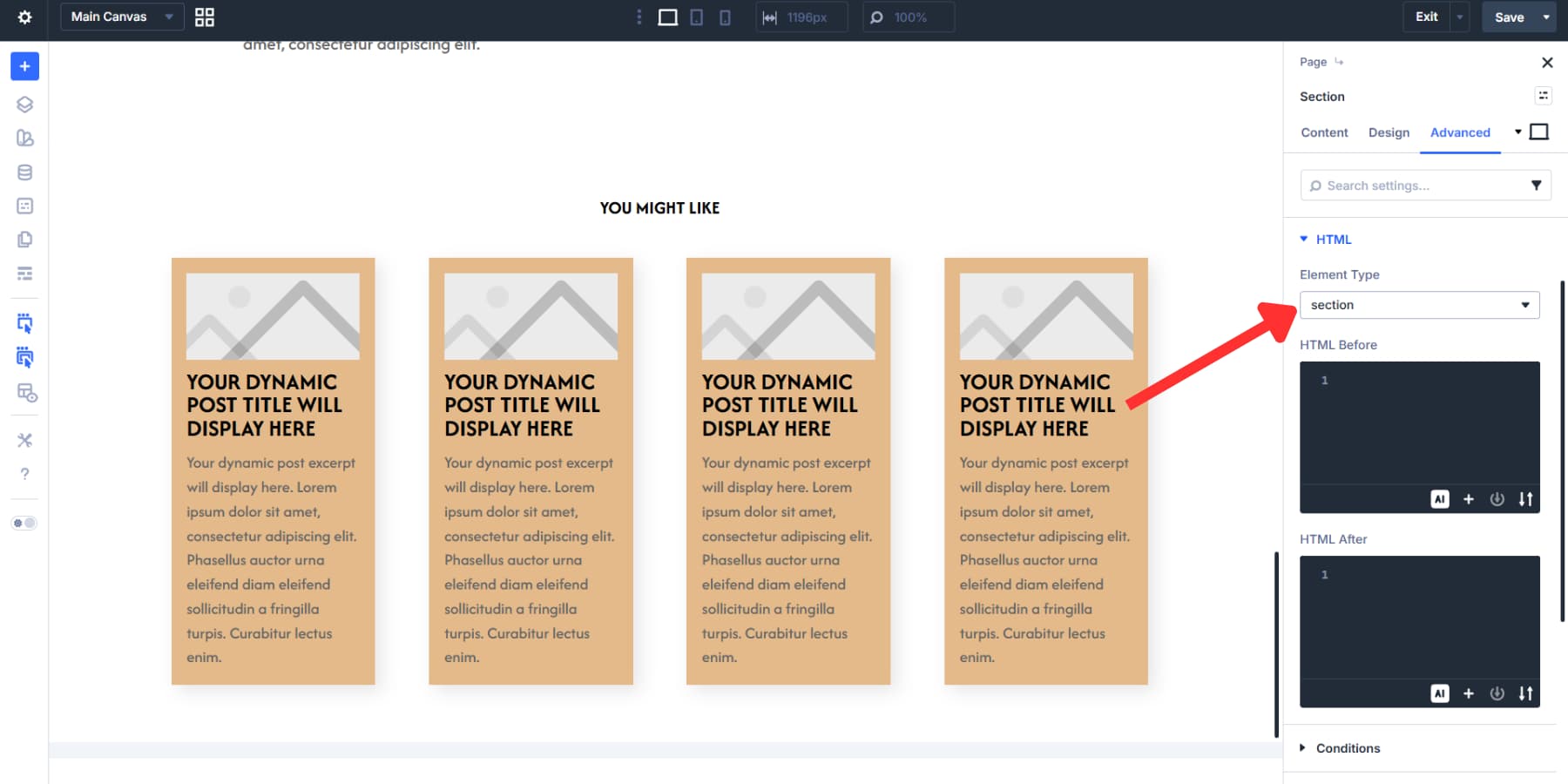Switch to tablet preview mode
The width and height of the screenshot is (1568, 784).
(x=696, y=17)
